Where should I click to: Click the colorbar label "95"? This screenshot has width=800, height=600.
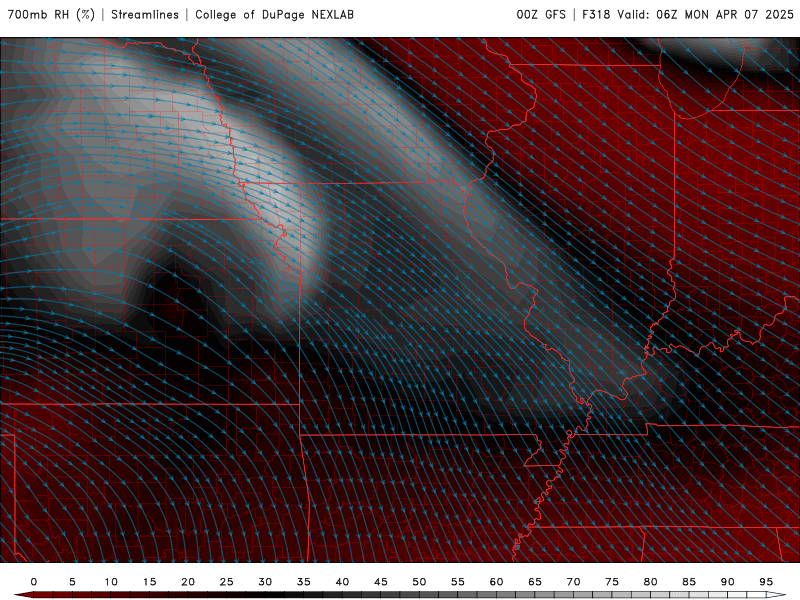pyautogui.click(x=766, y=582)
